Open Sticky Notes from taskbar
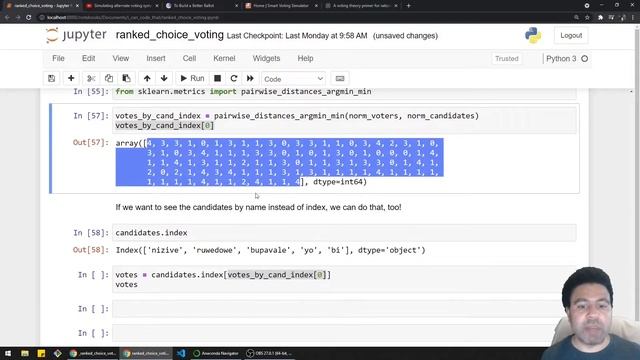640x360 pixels. tap(41, 353)
